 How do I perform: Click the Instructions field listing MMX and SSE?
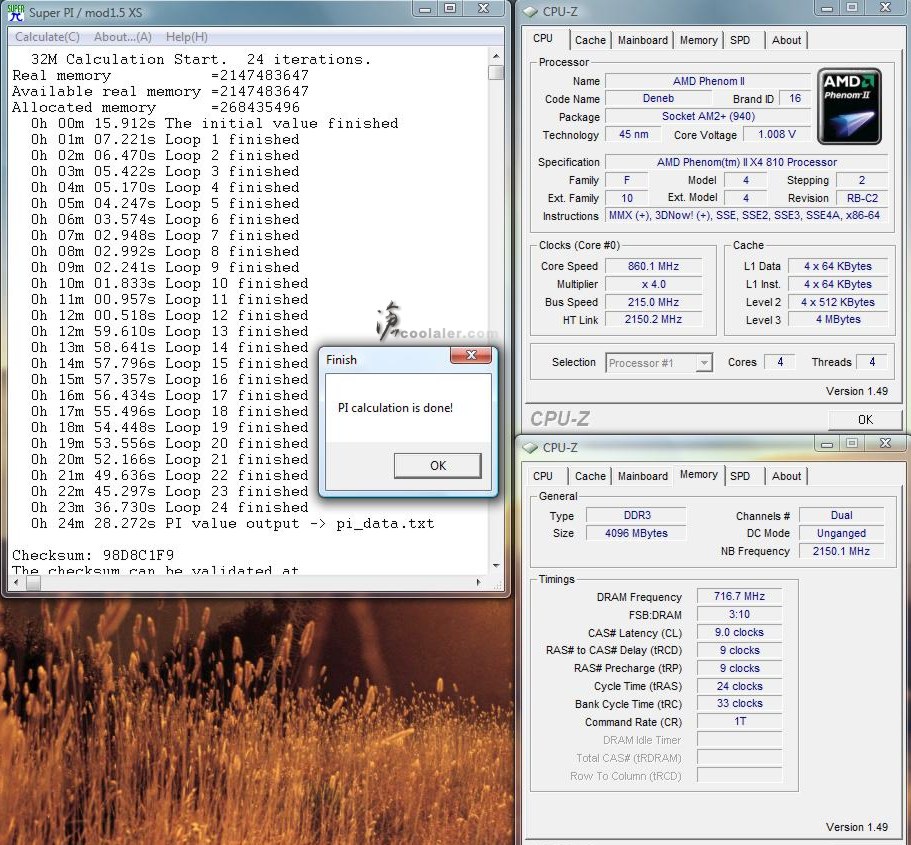click(x=747, y=216)
